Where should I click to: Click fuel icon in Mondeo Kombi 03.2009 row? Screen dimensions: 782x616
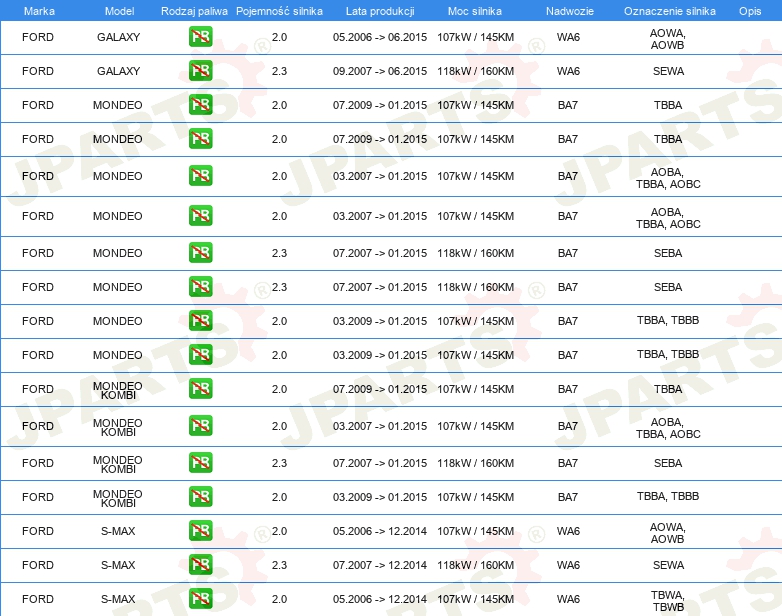point(200,496)
